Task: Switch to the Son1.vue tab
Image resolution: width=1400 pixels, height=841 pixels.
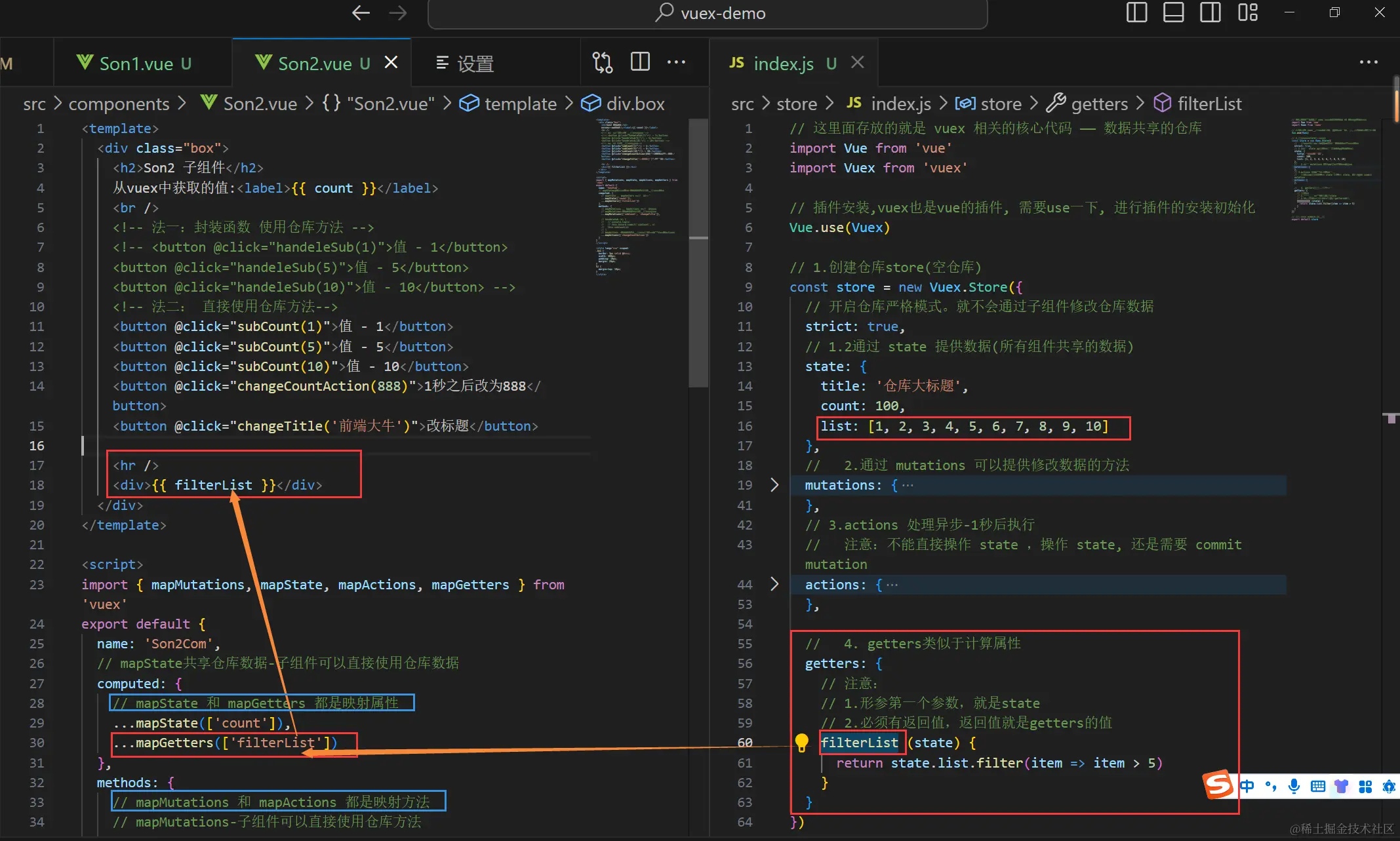Action: click(143, 63)
